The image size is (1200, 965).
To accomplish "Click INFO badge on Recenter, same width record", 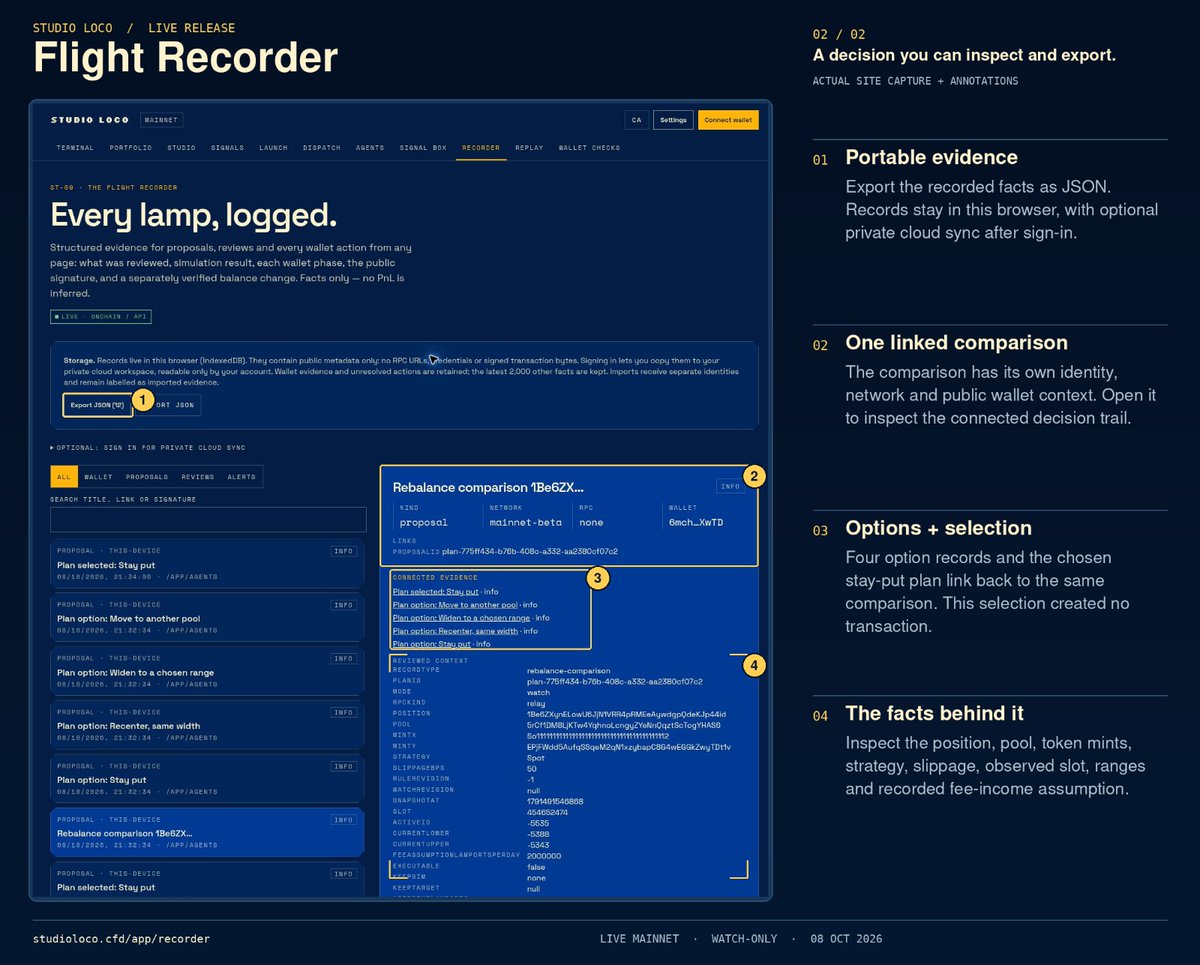I will tap(343, 712).
